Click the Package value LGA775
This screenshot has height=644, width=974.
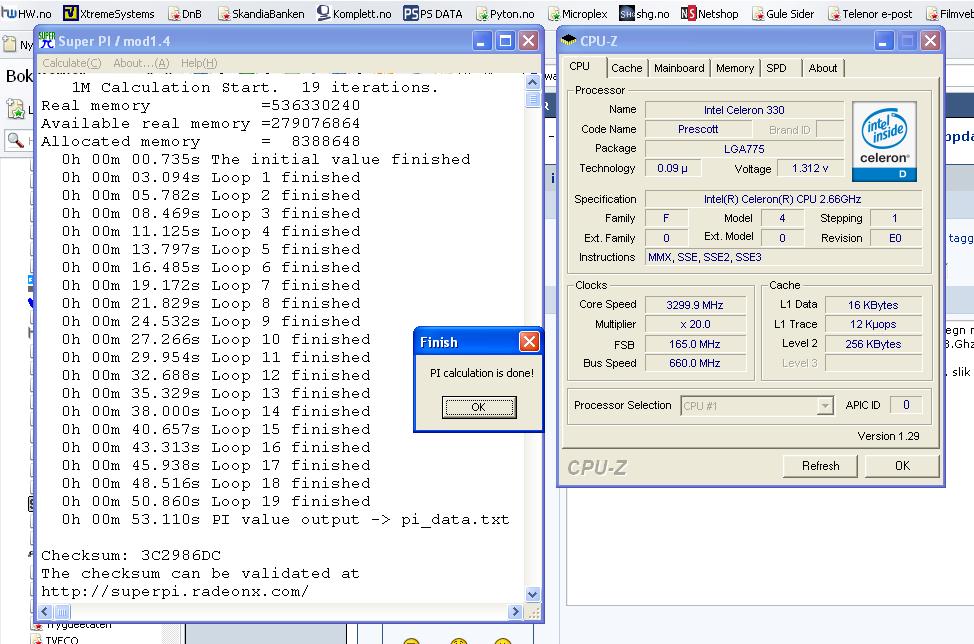744,149
